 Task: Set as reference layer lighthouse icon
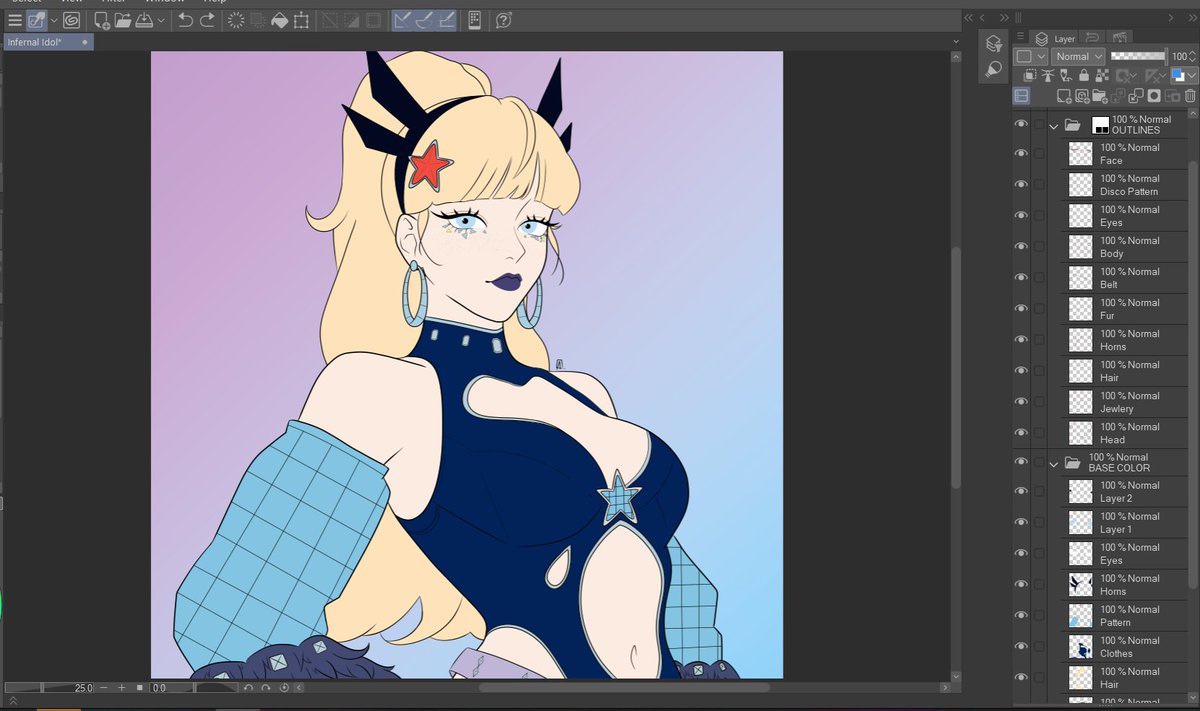click(x=1048, y=75)
